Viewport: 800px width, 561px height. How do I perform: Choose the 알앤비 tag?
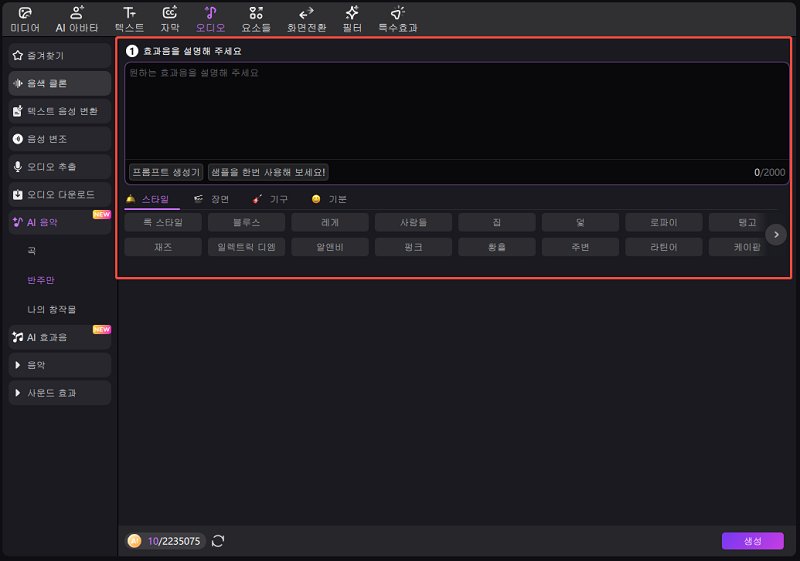330,247
